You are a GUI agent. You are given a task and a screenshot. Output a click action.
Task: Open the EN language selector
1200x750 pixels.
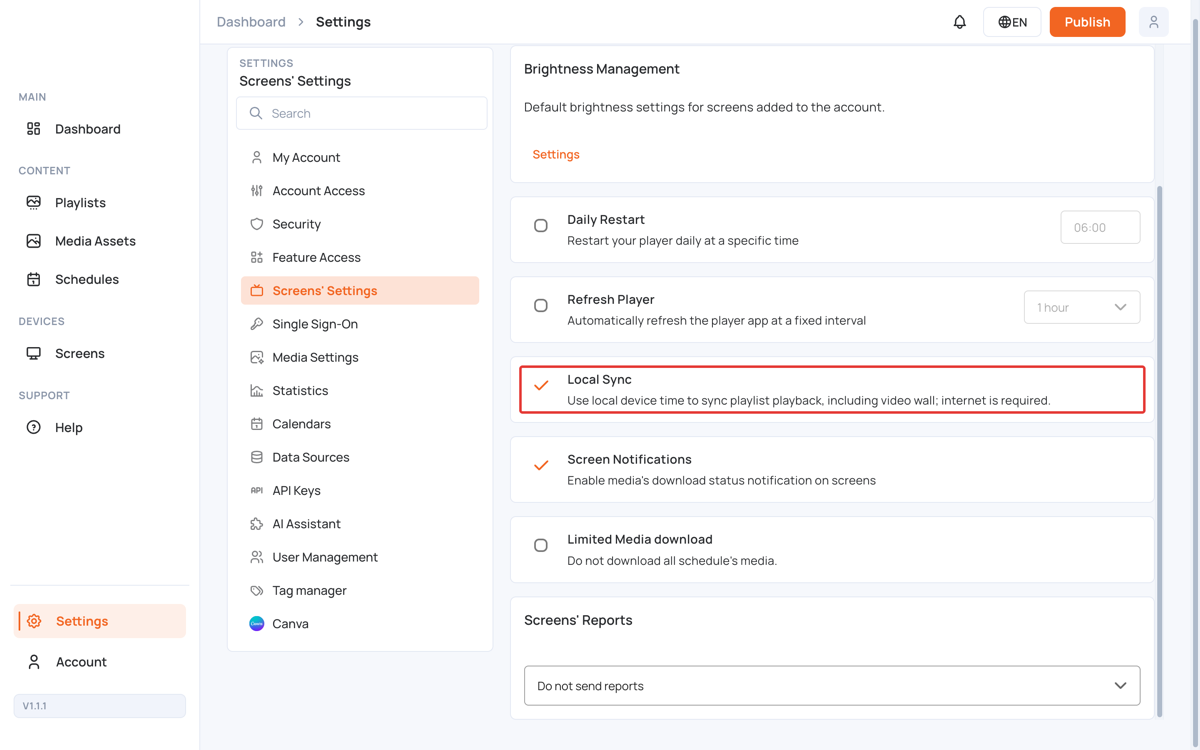(x=1012, y=22)
